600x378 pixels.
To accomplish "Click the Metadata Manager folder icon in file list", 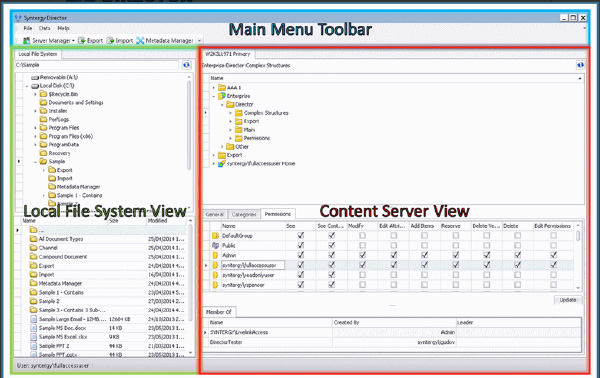I will [x=33, y=284].
